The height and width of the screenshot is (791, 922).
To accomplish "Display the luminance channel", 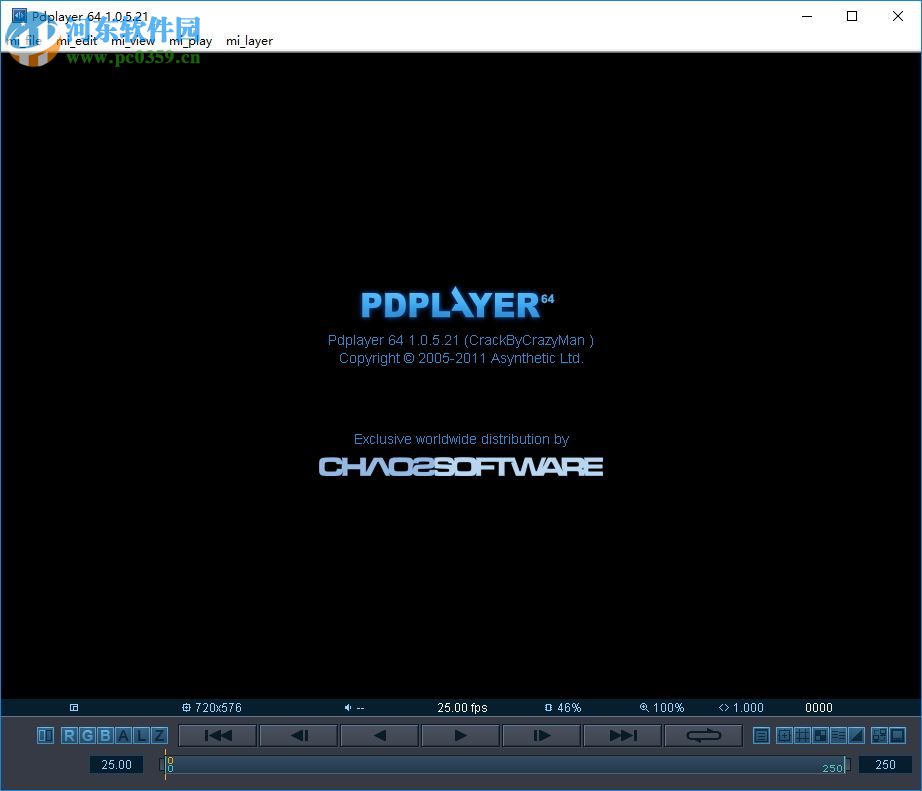I will click(x=141, y=735).
